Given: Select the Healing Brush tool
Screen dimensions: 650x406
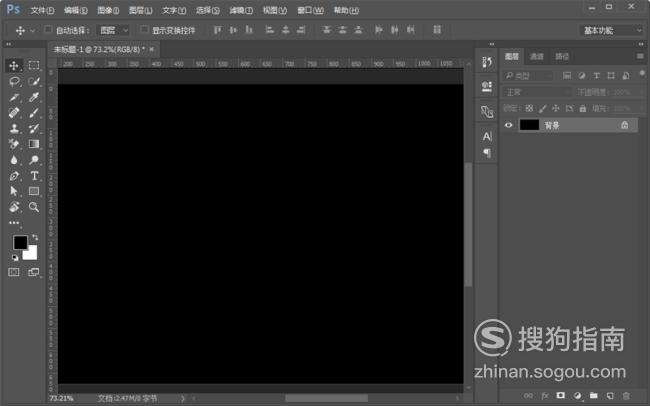Looking at the screenshot, I should click(x=14, y=113).
